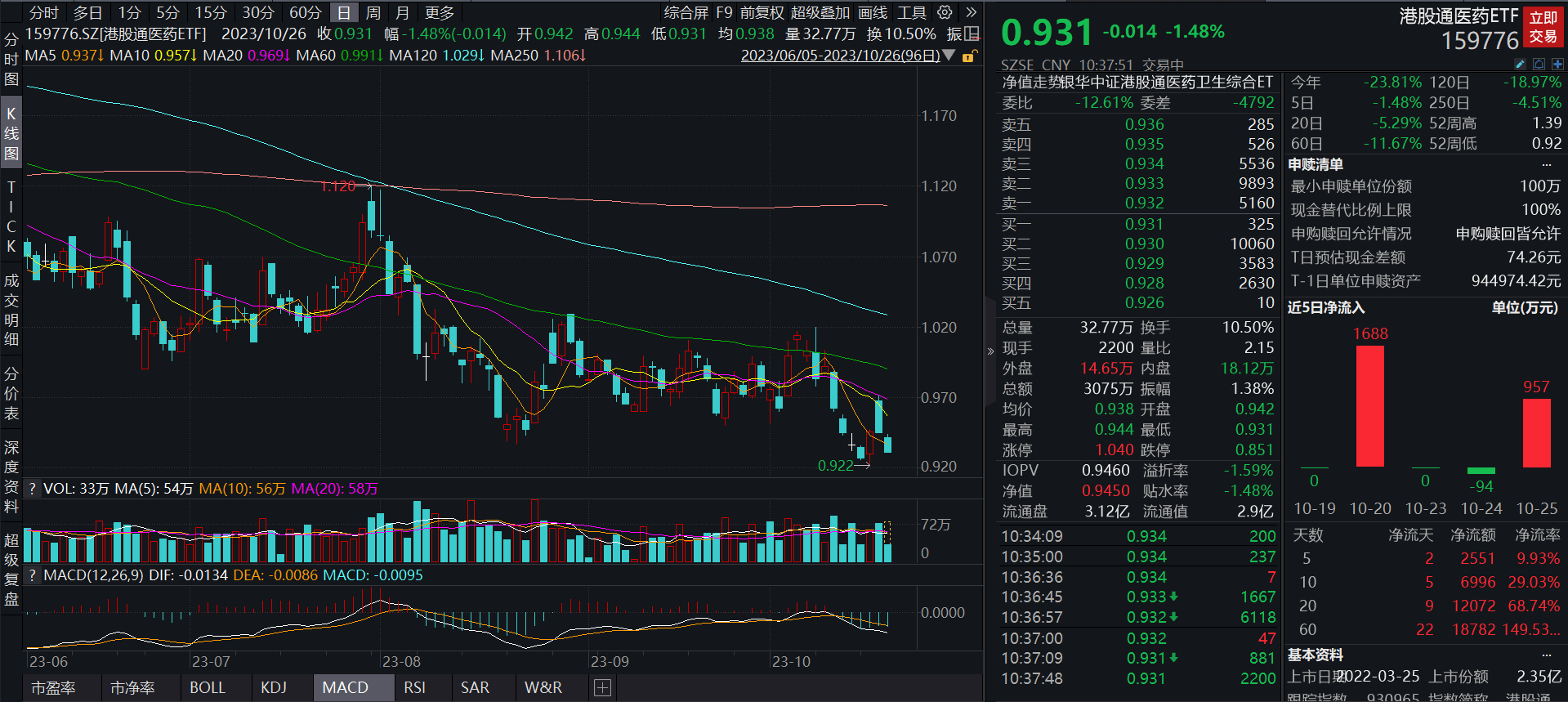Click the 立即交易 trade button

1543,27
